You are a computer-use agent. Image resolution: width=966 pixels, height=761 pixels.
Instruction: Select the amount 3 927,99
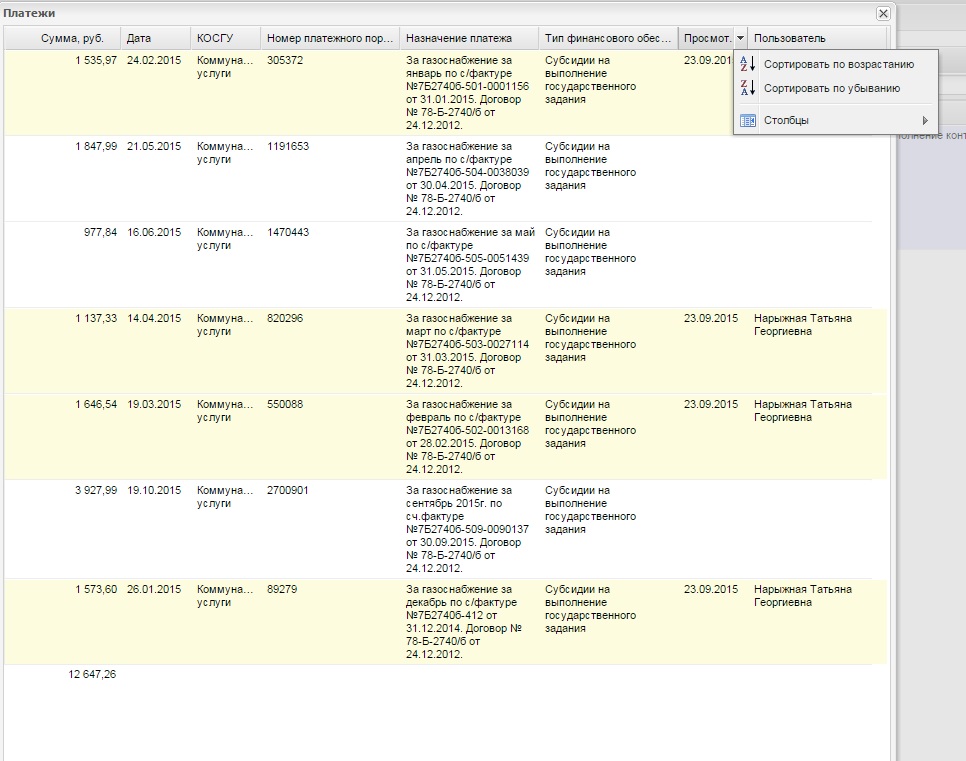point(96,490)
